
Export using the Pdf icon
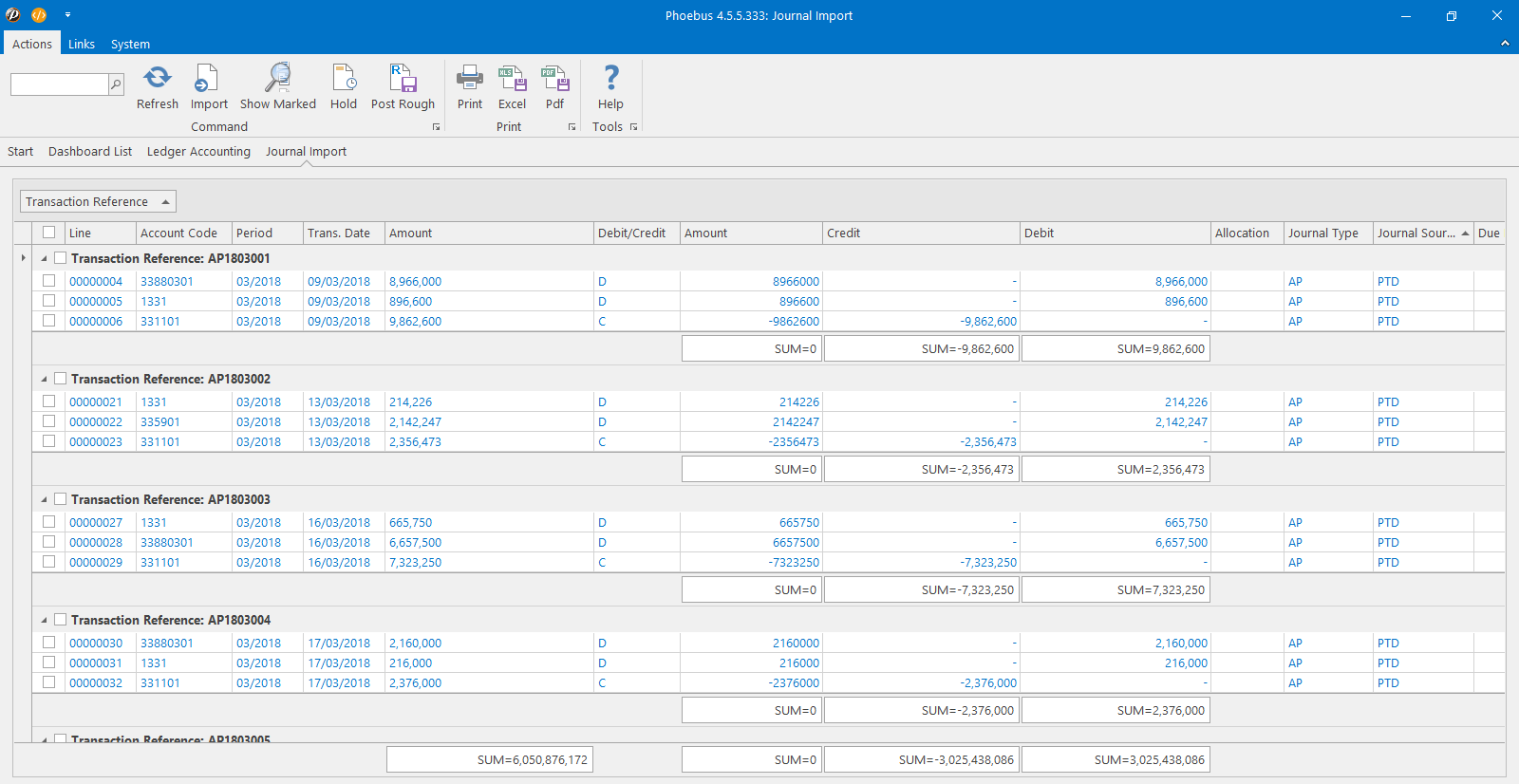[x=554, y=78]
